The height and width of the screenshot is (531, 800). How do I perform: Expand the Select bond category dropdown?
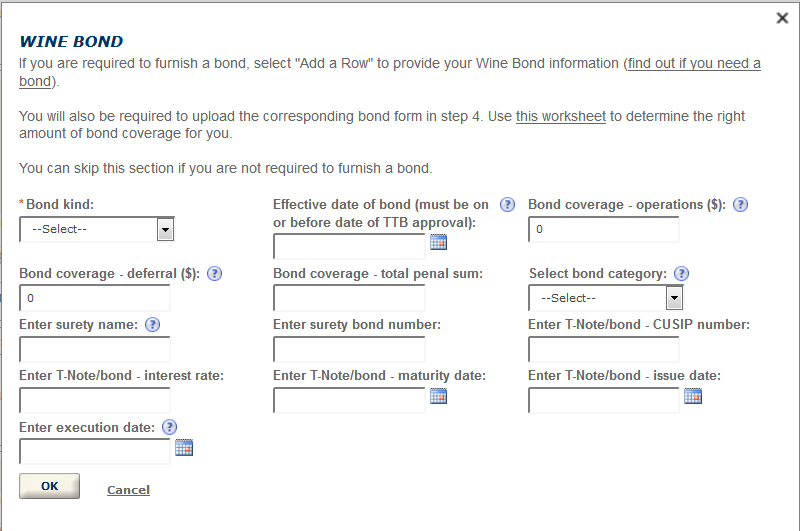[x=605, y=298]
